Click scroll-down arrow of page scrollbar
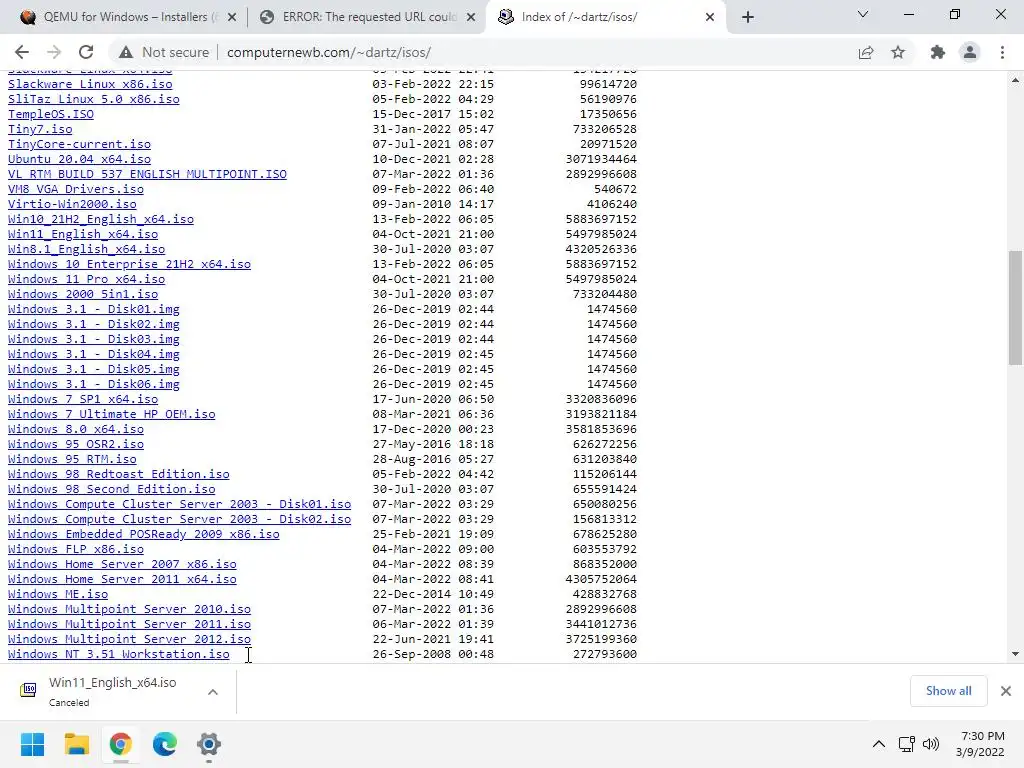The height and width of the screenshot is (768, 1024). point(1015,654)
